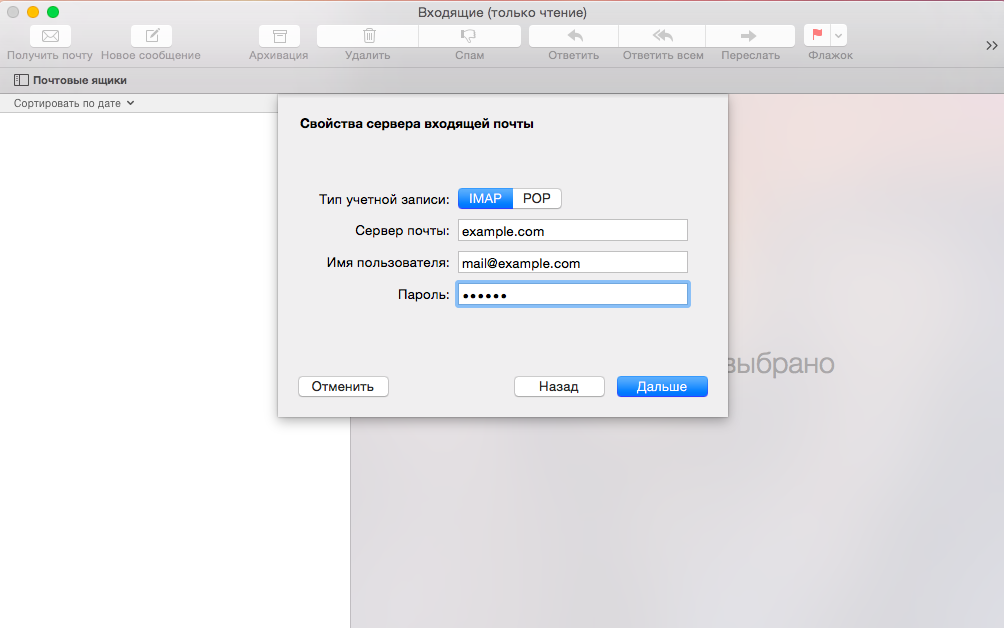Viewport: 1004px width, 628px height.
Task: Open the flag color dropdown arrow
Action: (839, 36)
